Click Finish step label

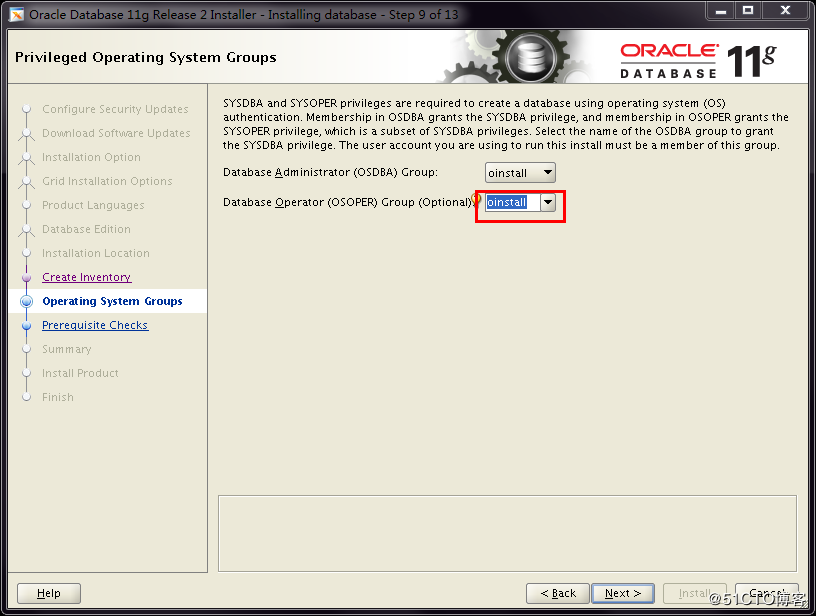tap(58, 397)
